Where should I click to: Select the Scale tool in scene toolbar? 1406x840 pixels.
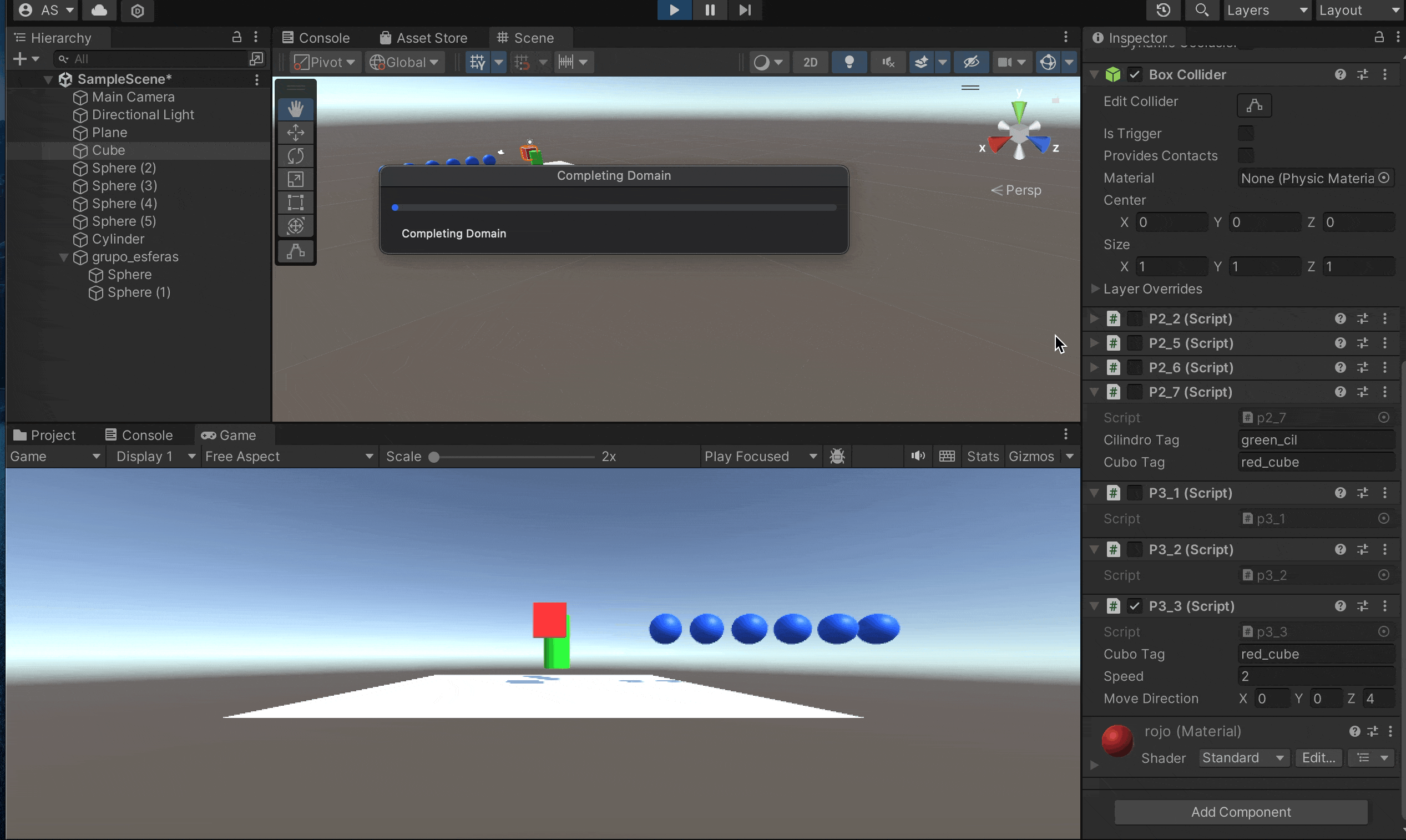point(296,179)
